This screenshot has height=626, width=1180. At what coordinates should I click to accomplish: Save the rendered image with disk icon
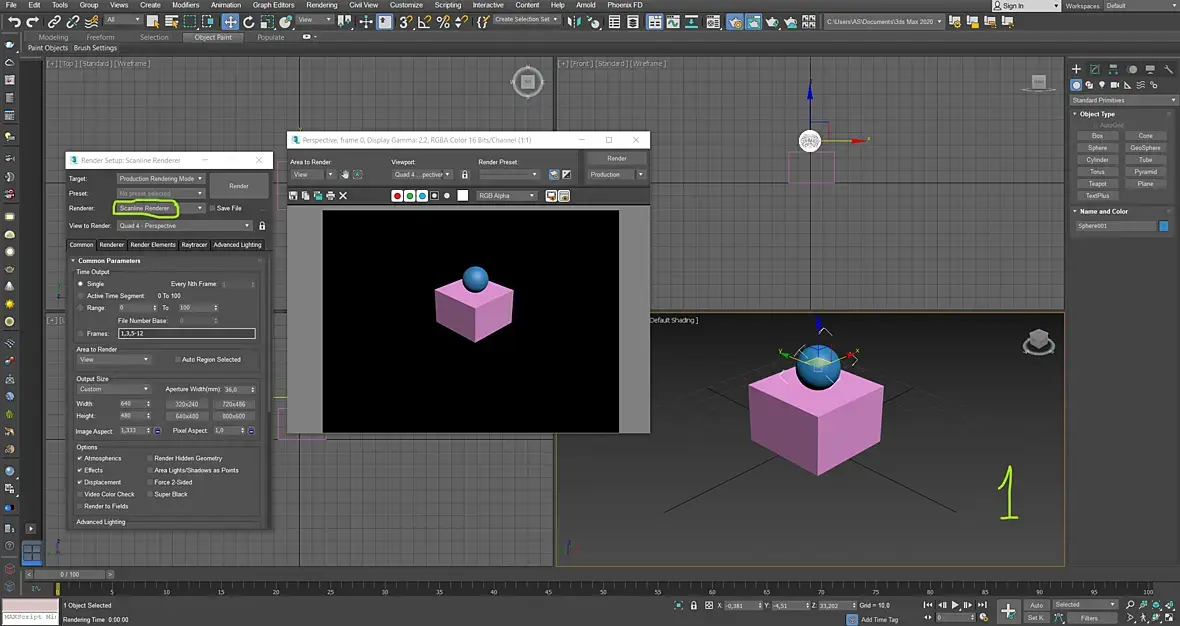[294, 196]
